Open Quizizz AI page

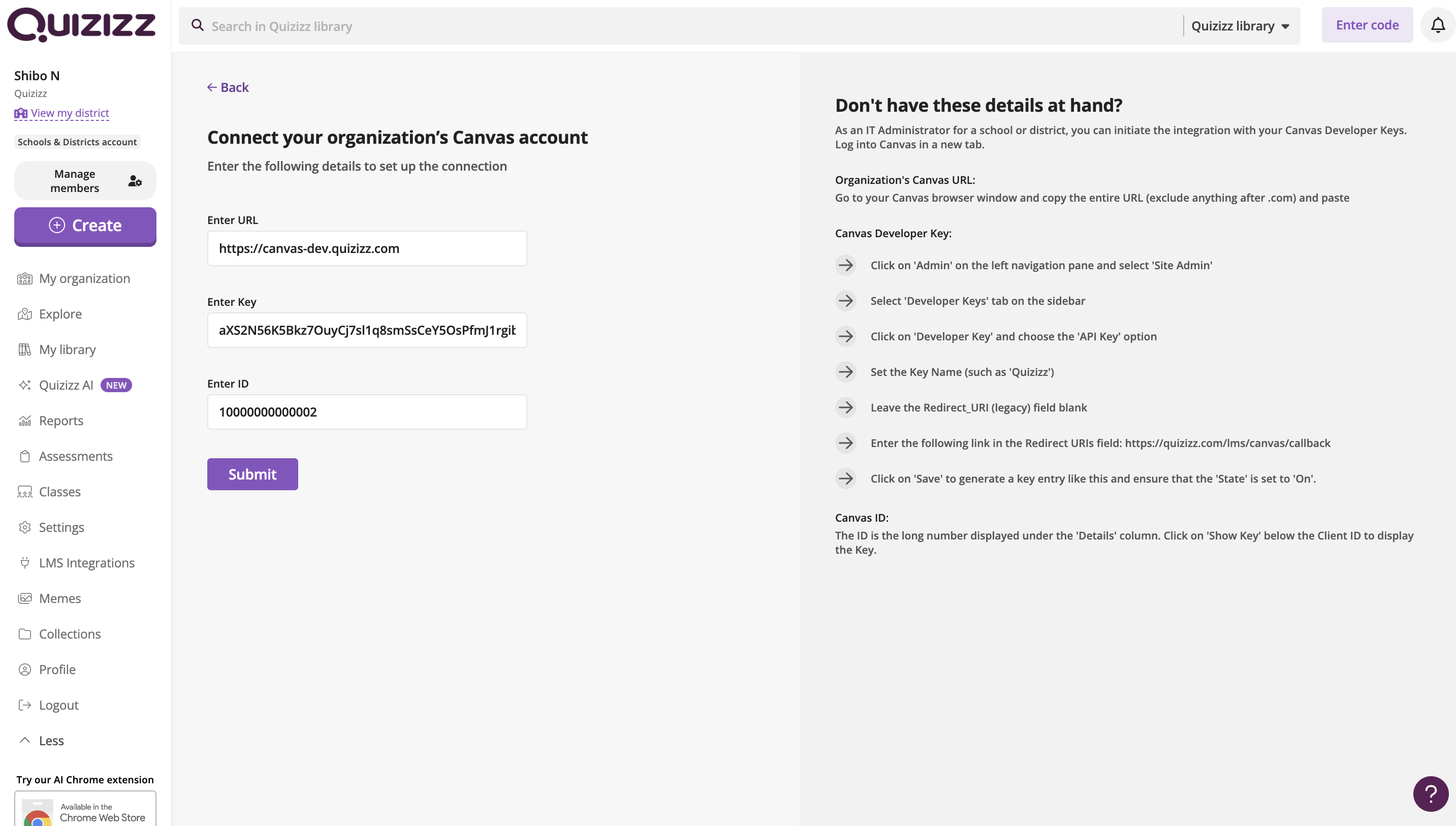(67, 385)
